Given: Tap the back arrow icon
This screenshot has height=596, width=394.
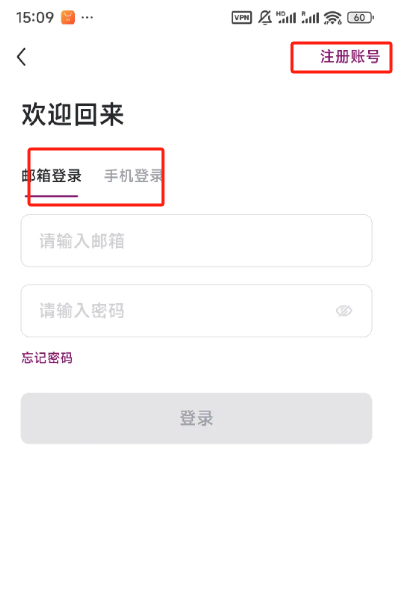Looking at the screenshot, I should (x=22, y=57).
